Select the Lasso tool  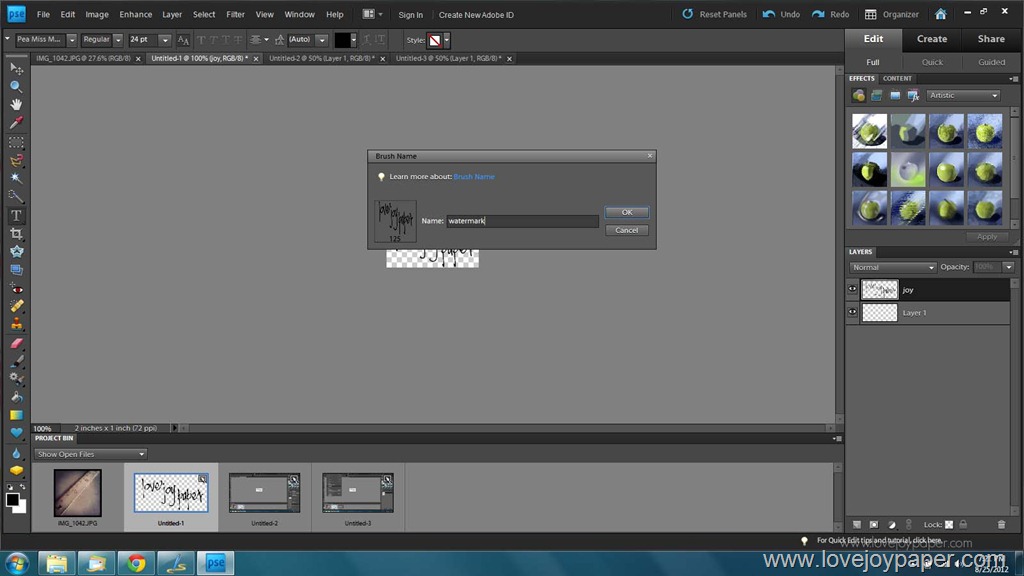(16, 160)
